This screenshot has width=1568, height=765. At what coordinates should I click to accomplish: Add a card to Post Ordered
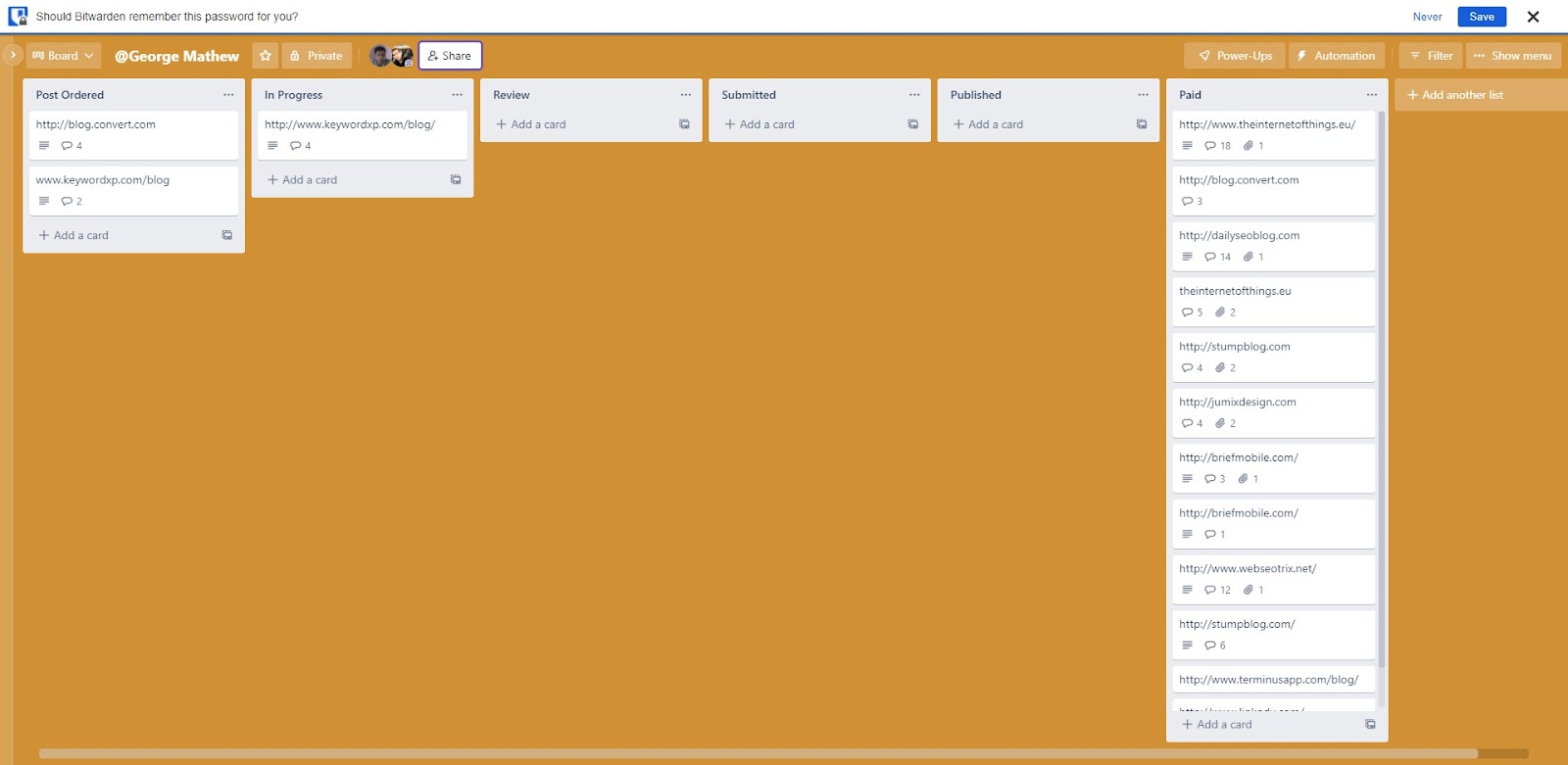point(122,235)
